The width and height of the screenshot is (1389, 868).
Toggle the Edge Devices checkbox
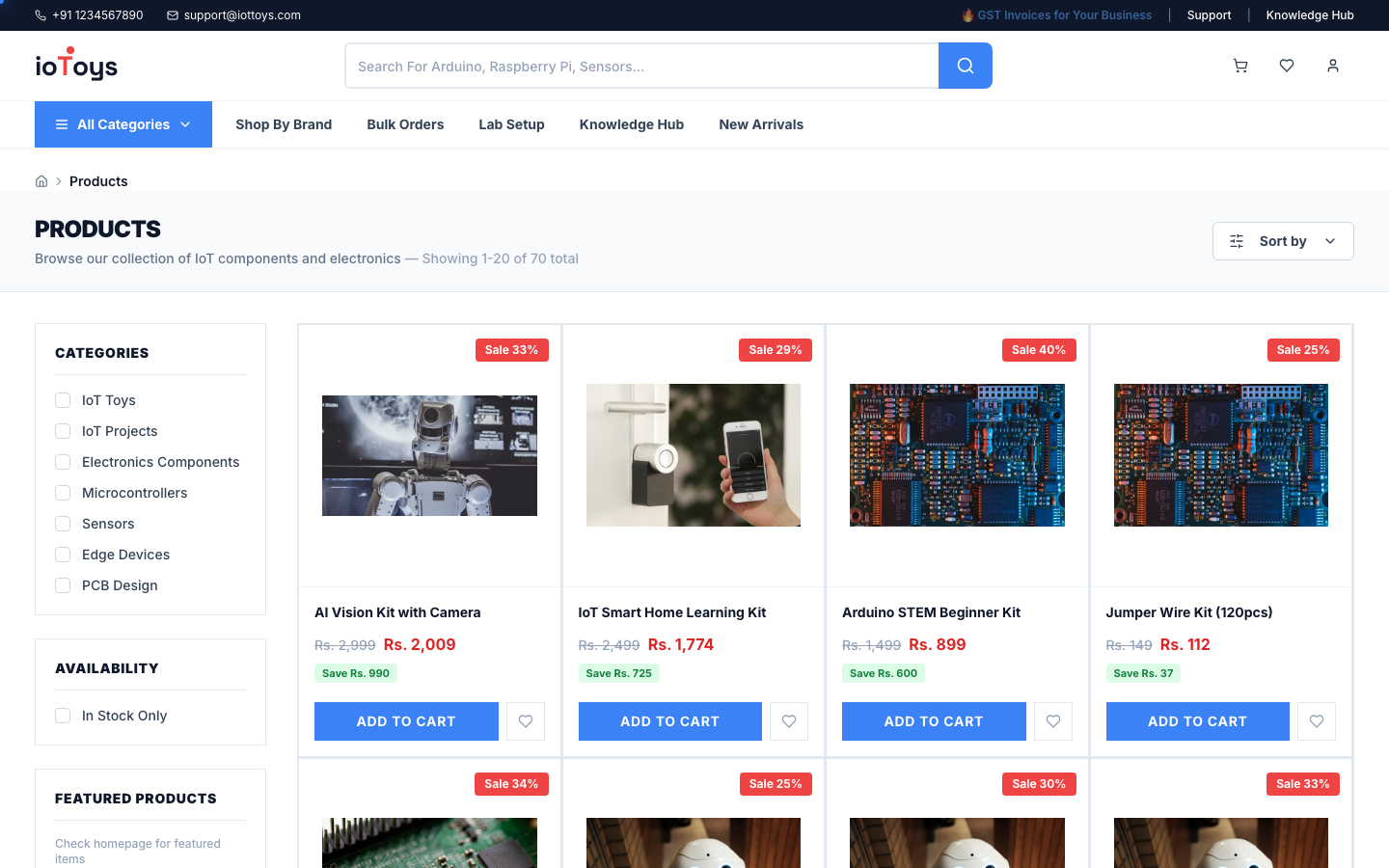click(x=63, y=555)
